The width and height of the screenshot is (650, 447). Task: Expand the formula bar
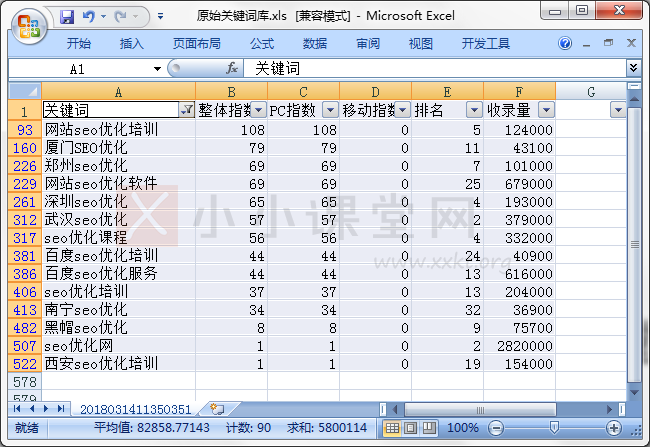point(633,68)
